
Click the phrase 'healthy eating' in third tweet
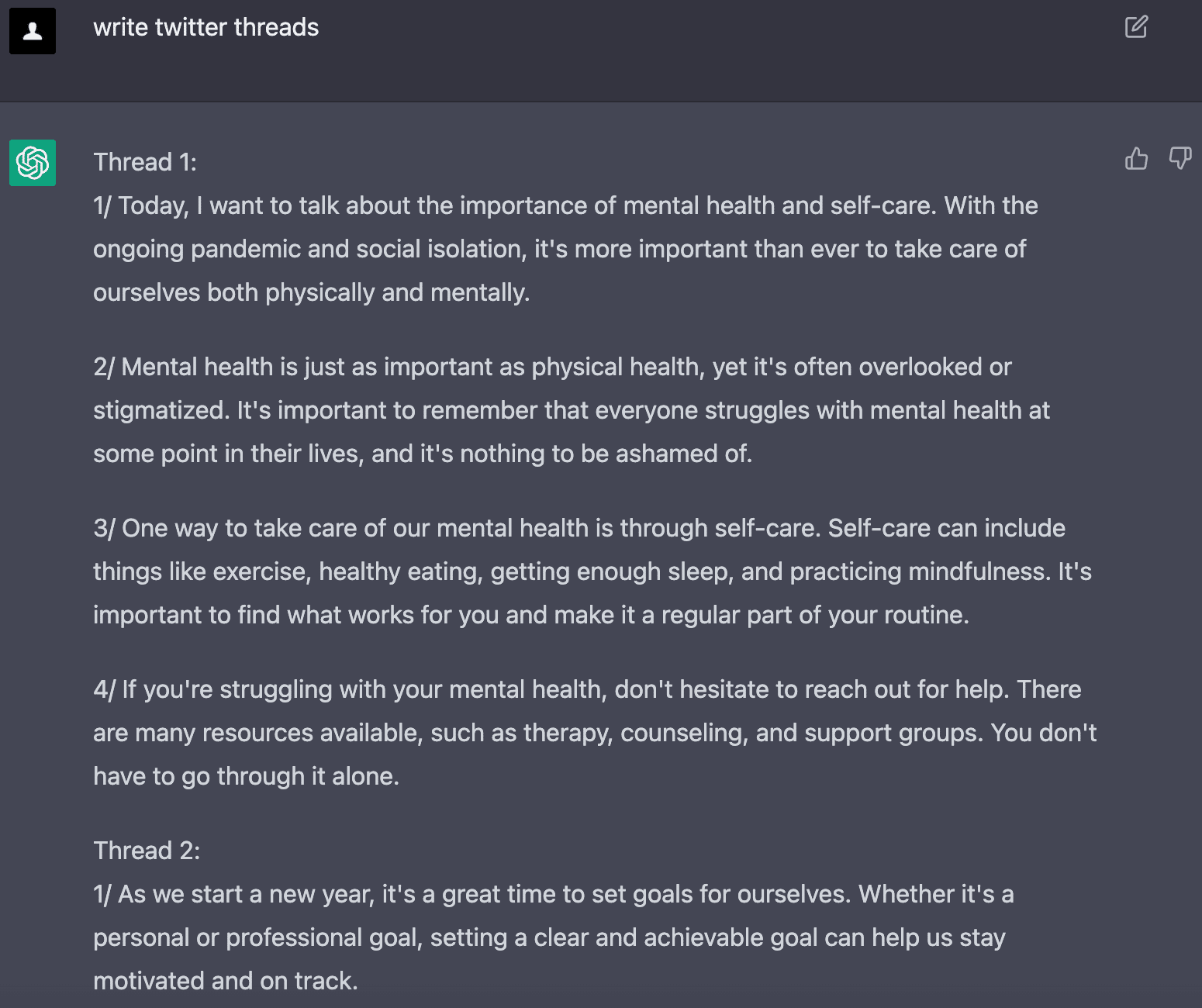[x=400, y=571]
